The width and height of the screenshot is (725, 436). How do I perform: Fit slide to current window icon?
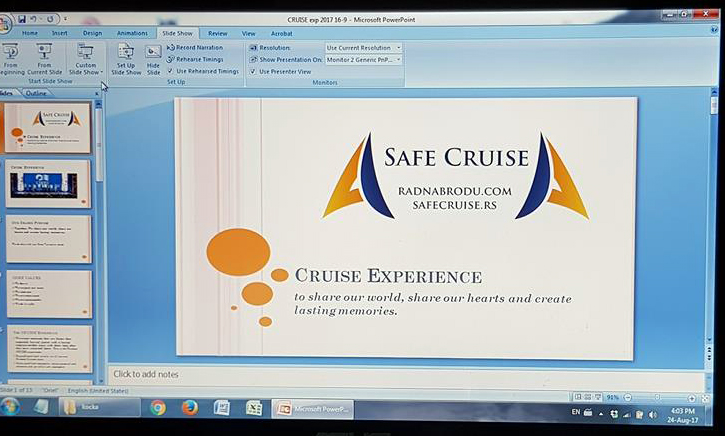[x=706, y=398]
